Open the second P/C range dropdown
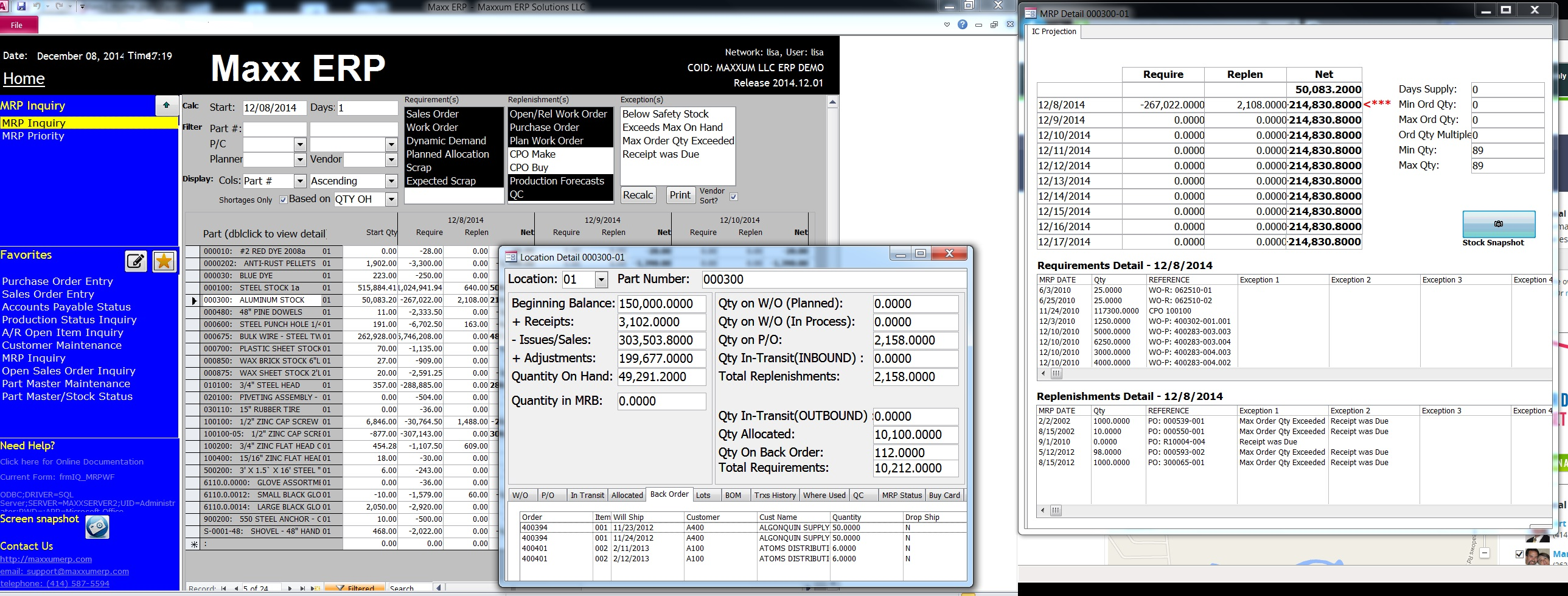Image resolution: width=1568 pixels, height=596 pixels. [x=391, y=144]
